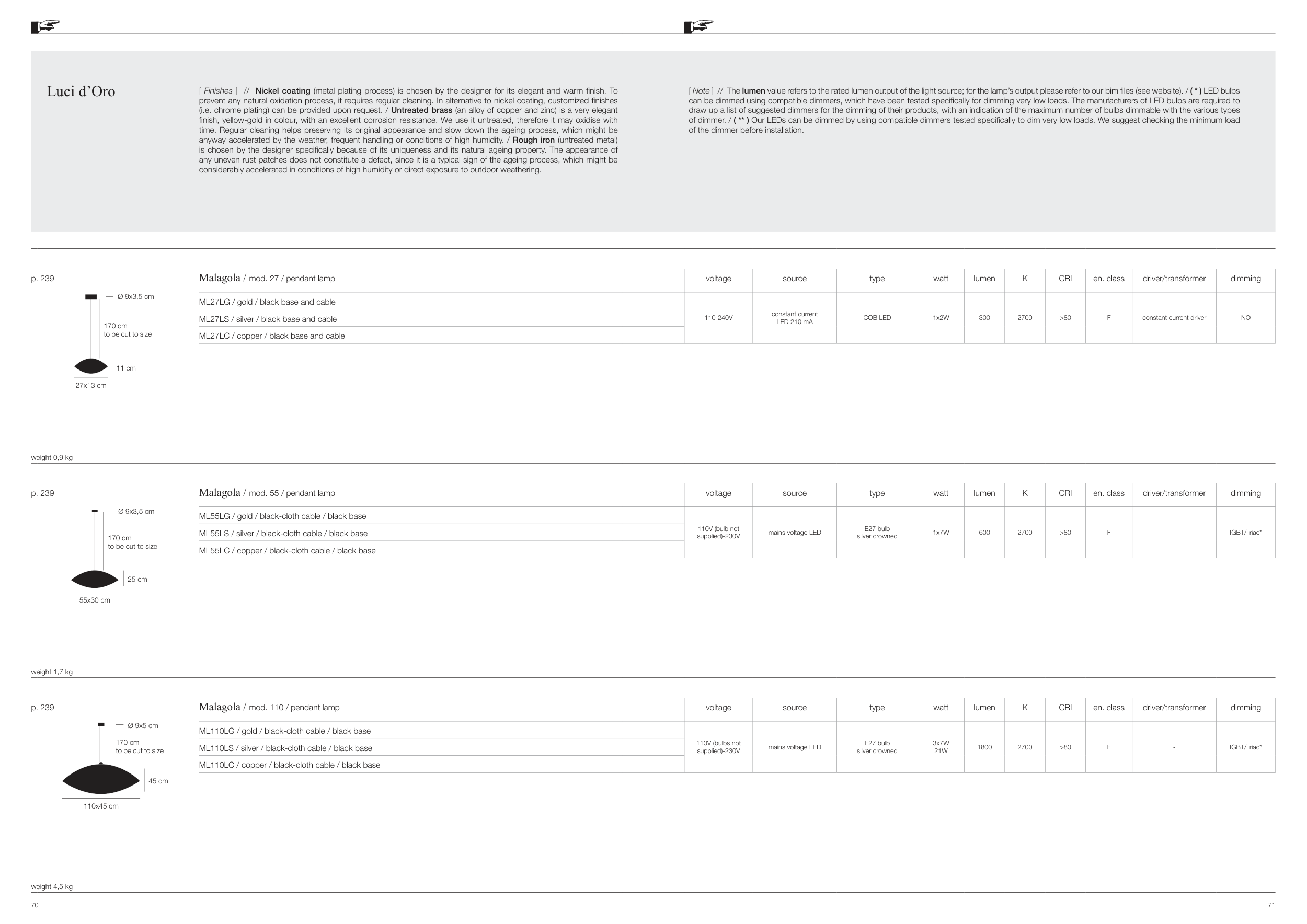Click the 1800 lumen value
Viewport: 1307px width, 924px height.
pyautogui.click(x=984, y=747)
